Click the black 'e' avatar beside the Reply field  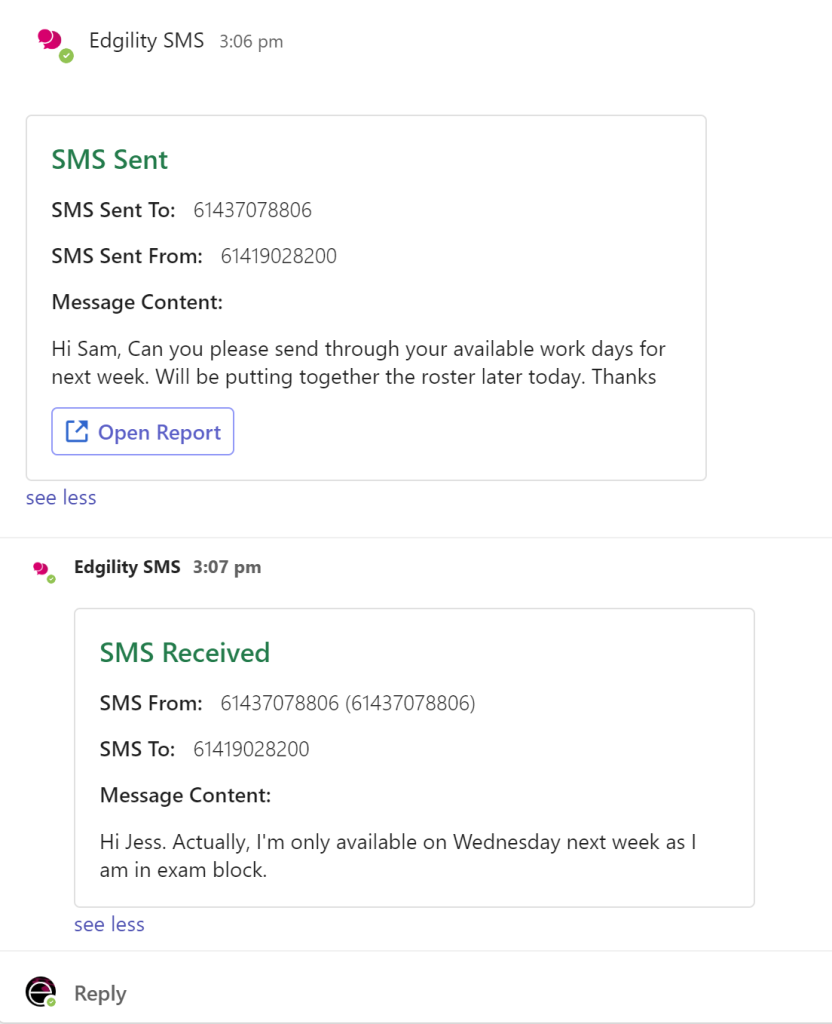(40, 992)
